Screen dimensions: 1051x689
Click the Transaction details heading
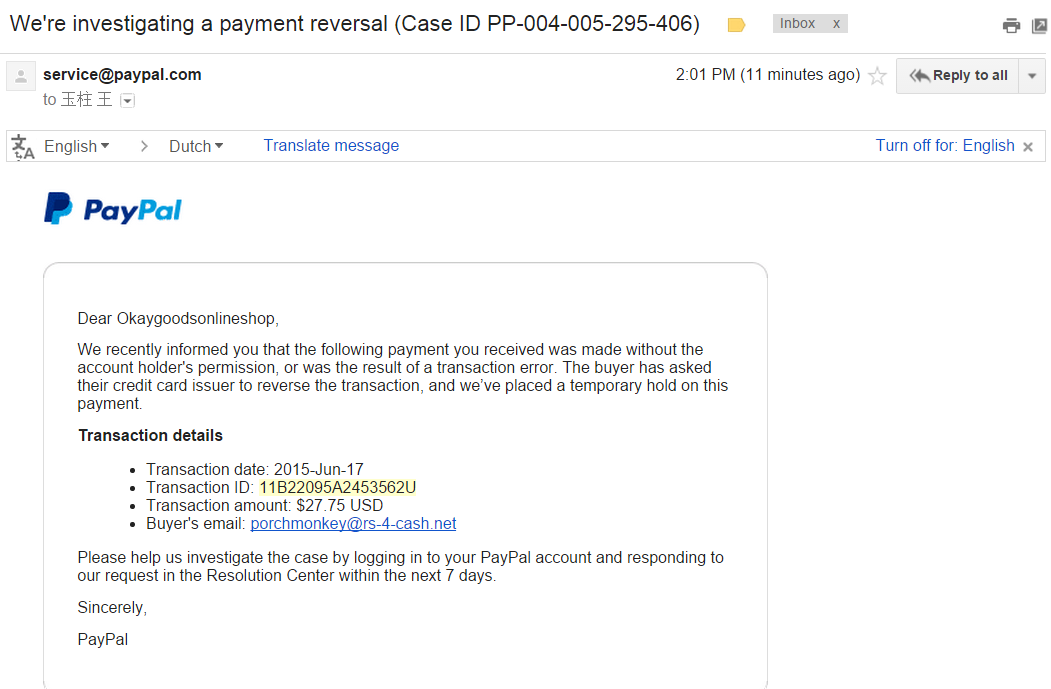click(x=150, y=436)
